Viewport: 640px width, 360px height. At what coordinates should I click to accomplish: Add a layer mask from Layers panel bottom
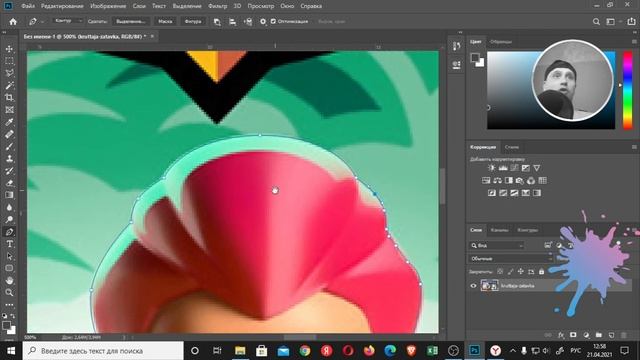point(573,335)
